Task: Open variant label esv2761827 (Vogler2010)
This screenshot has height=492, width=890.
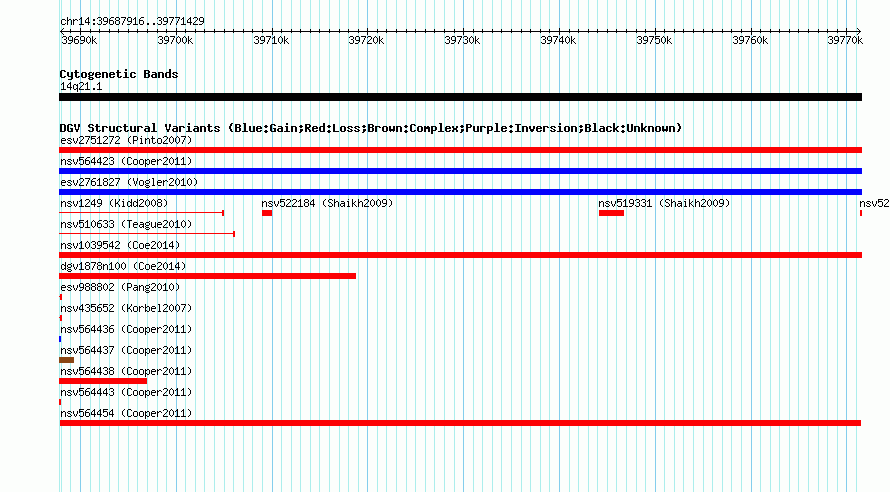Action: [129, 182]
